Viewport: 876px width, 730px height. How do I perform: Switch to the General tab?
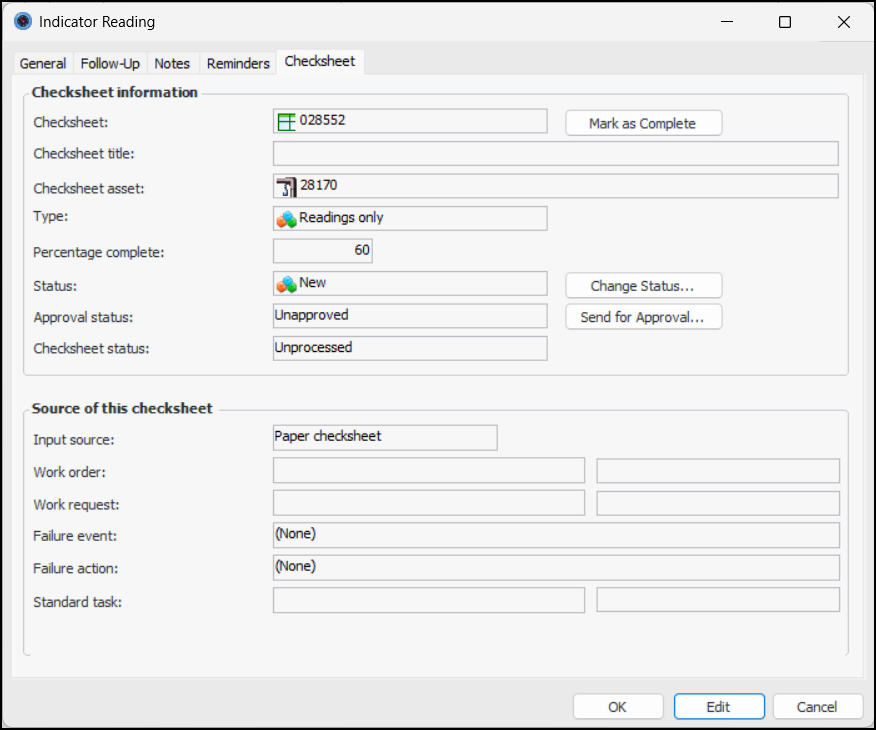(x=43, y=63)
